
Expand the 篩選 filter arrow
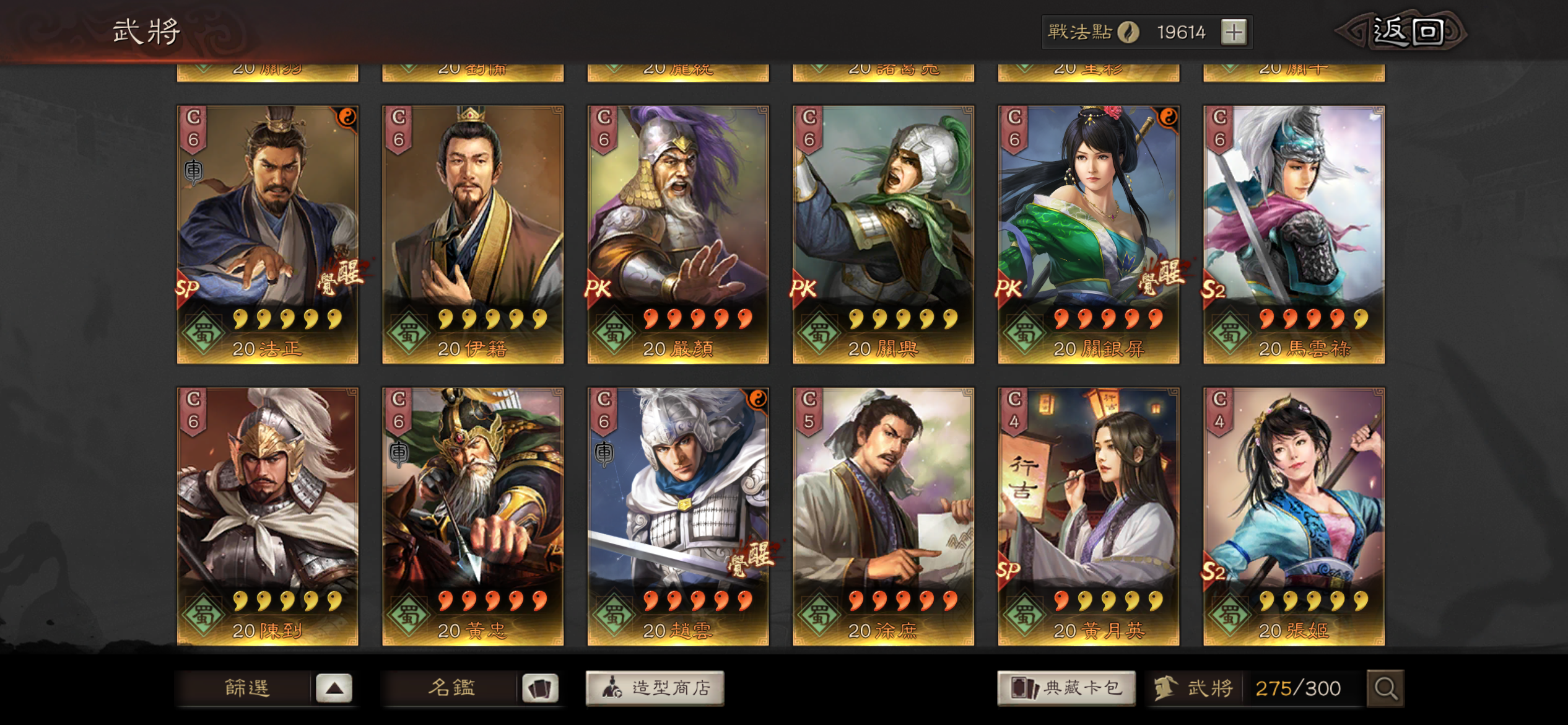pyautogui.click(x=334, y=688)
